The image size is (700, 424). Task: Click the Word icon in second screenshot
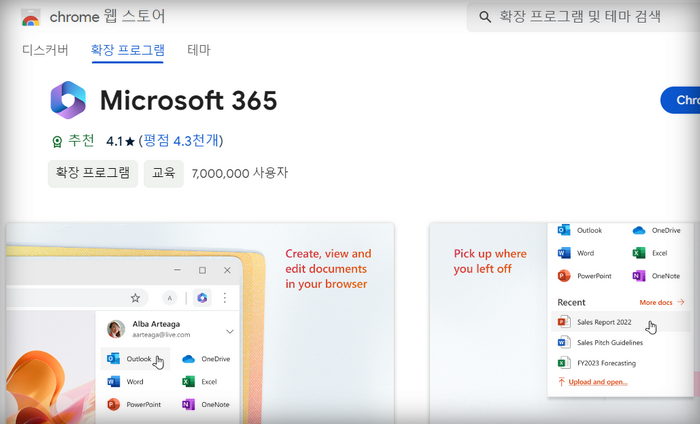(x=564, y=253)
